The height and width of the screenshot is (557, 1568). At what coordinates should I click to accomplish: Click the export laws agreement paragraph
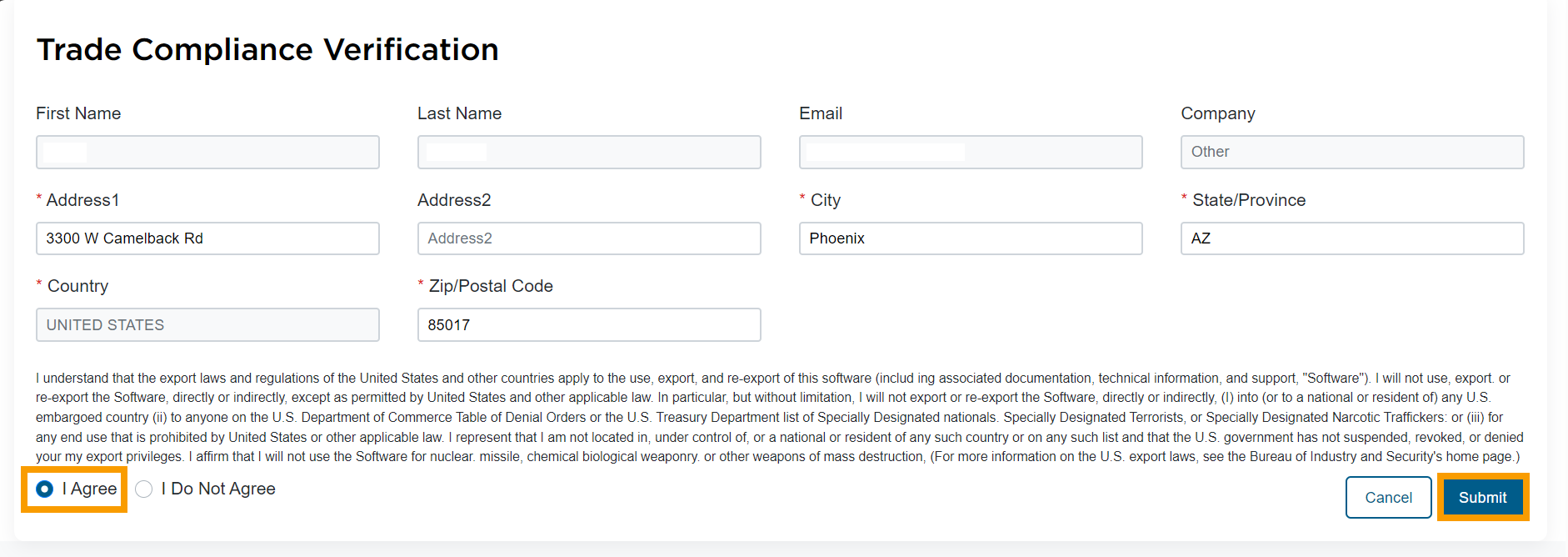click(780, 417)
